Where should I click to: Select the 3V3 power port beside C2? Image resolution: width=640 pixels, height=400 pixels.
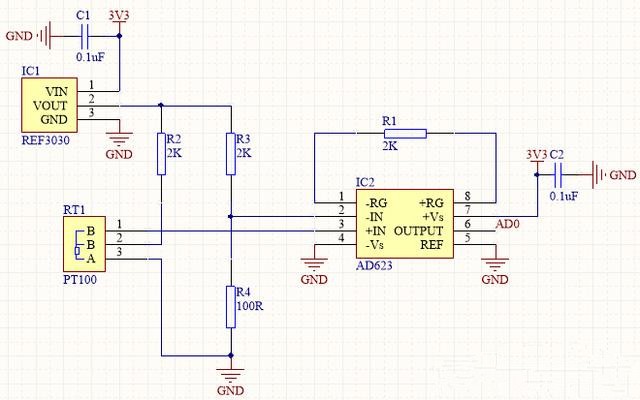[x=535, y=157]
